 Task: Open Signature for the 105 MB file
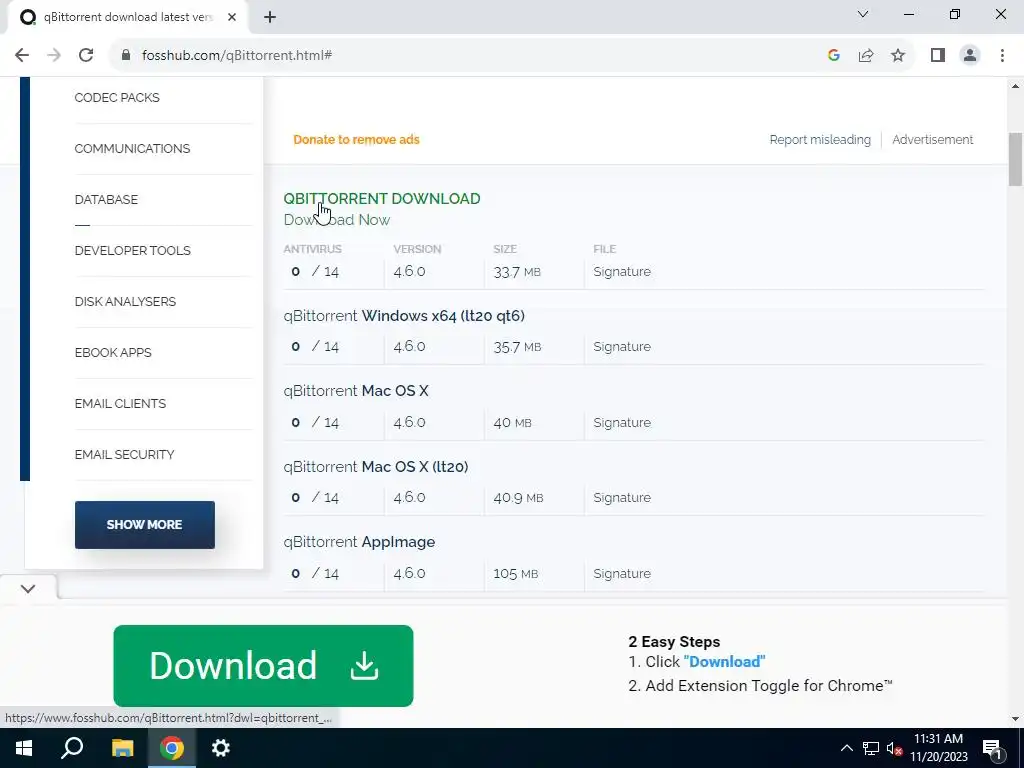pyautogui.click(x=622, y=573)
